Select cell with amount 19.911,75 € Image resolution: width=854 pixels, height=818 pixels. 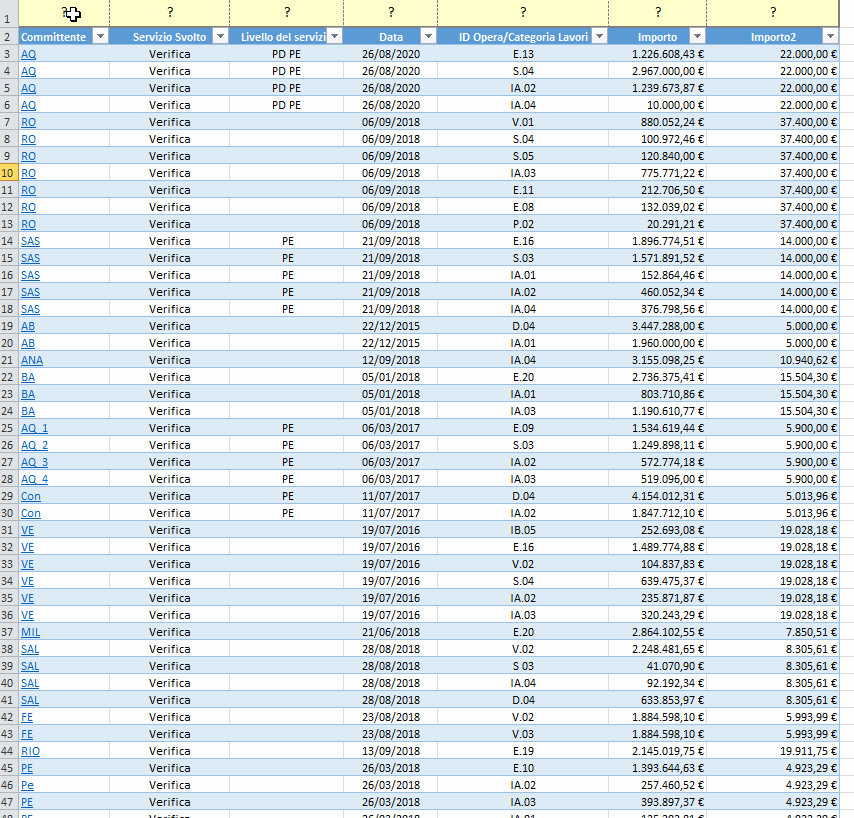coord(772,750)
